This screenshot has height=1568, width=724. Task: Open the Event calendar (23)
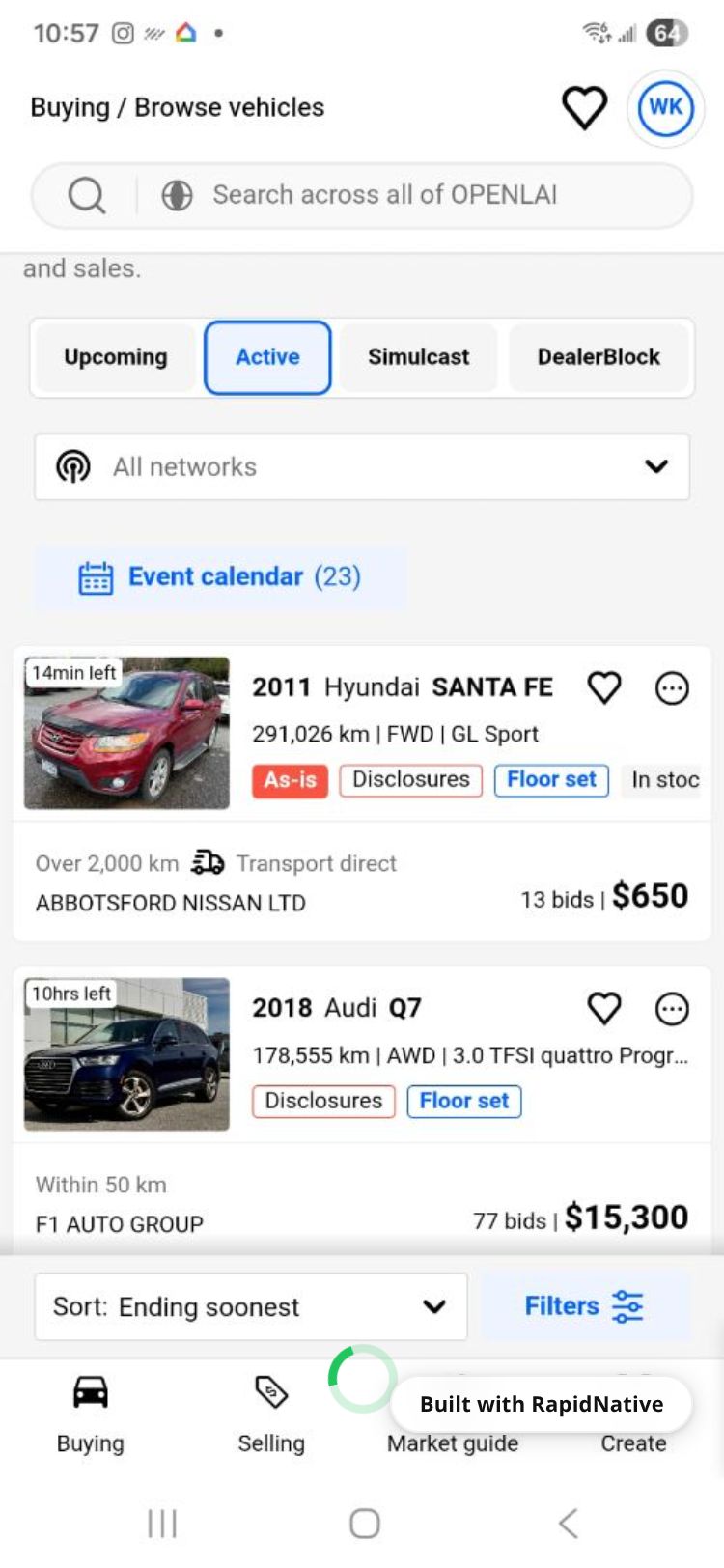(220, 577)
